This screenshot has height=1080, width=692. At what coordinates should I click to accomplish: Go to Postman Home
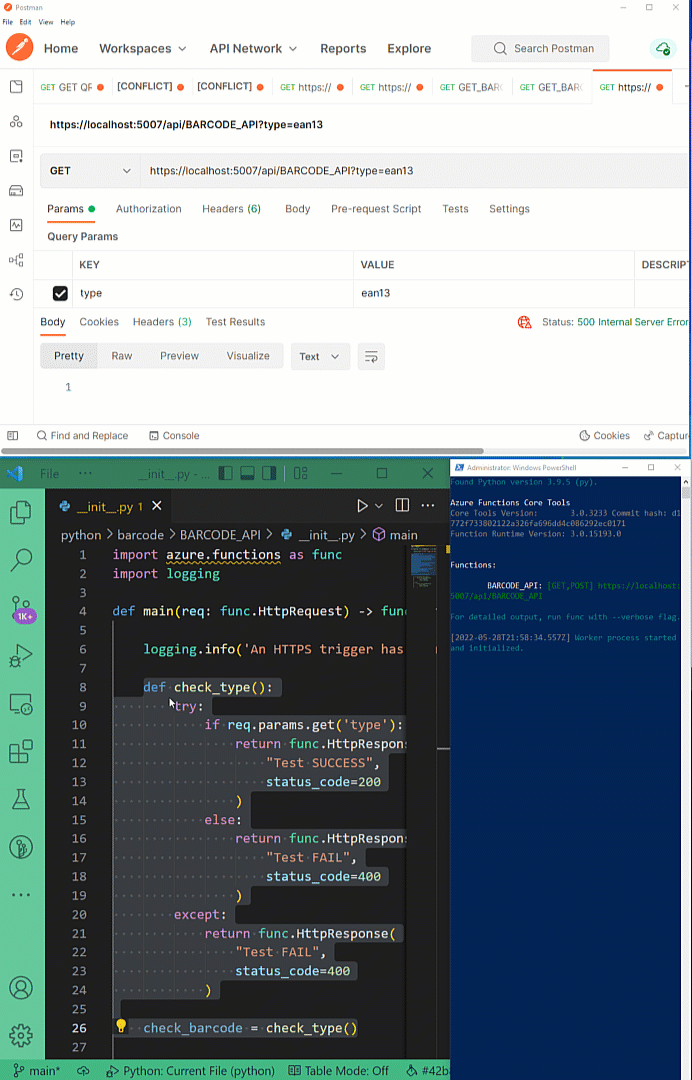[61, 49]
